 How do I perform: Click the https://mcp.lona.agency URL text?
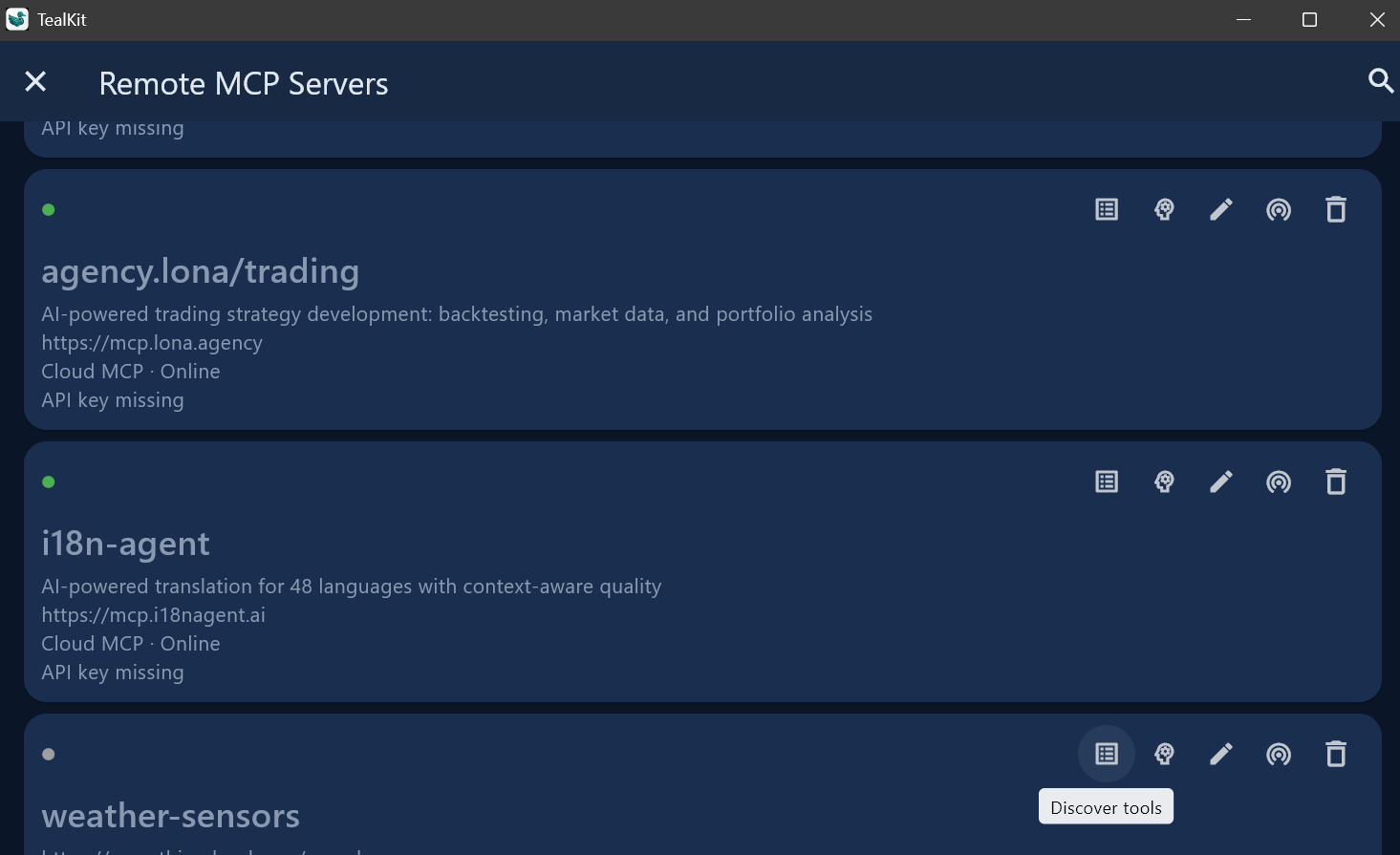click(x=152, y=343)
